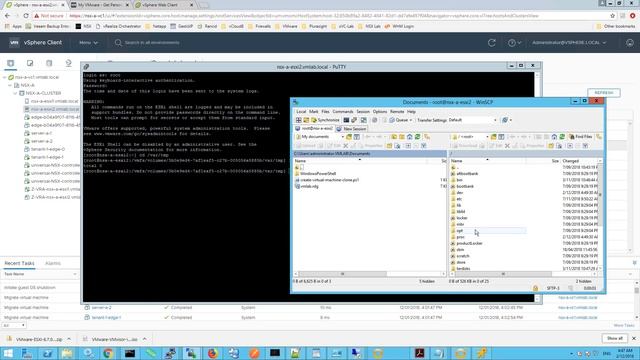640x360 pixels.
Task: Open options arrow for VMware-ESXi zip download
Action: tap(69, 339)
